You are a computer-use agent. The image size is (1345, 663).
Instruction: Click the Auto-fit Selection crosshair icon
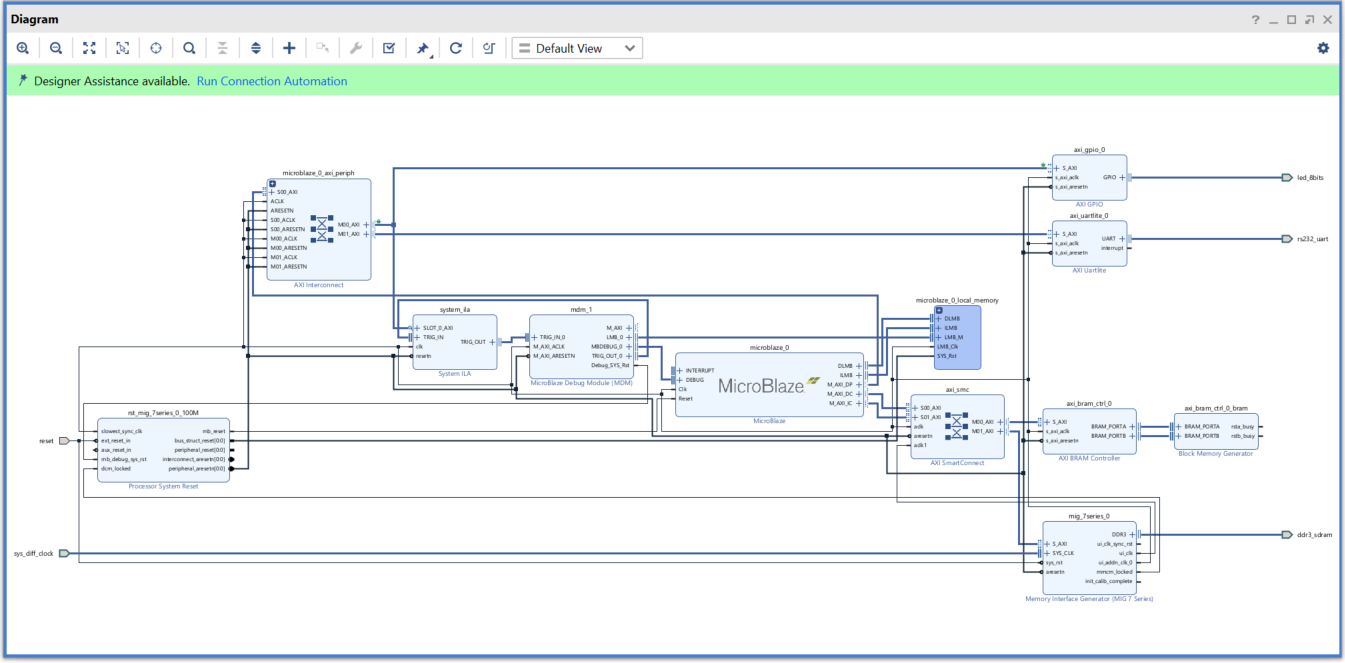[x=156, y=48]
